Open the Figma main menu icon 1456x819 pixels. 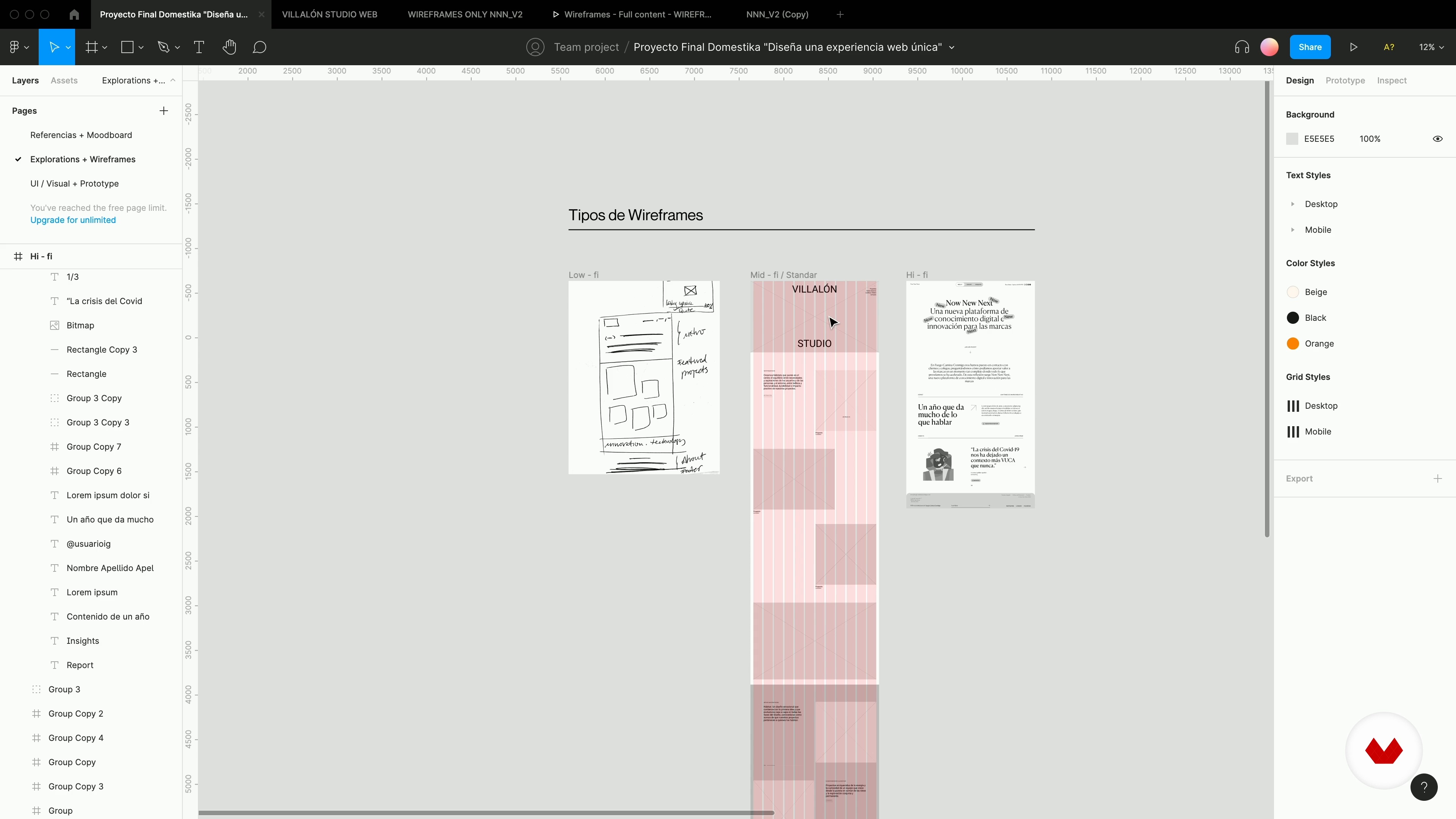(x=15, y=47)
